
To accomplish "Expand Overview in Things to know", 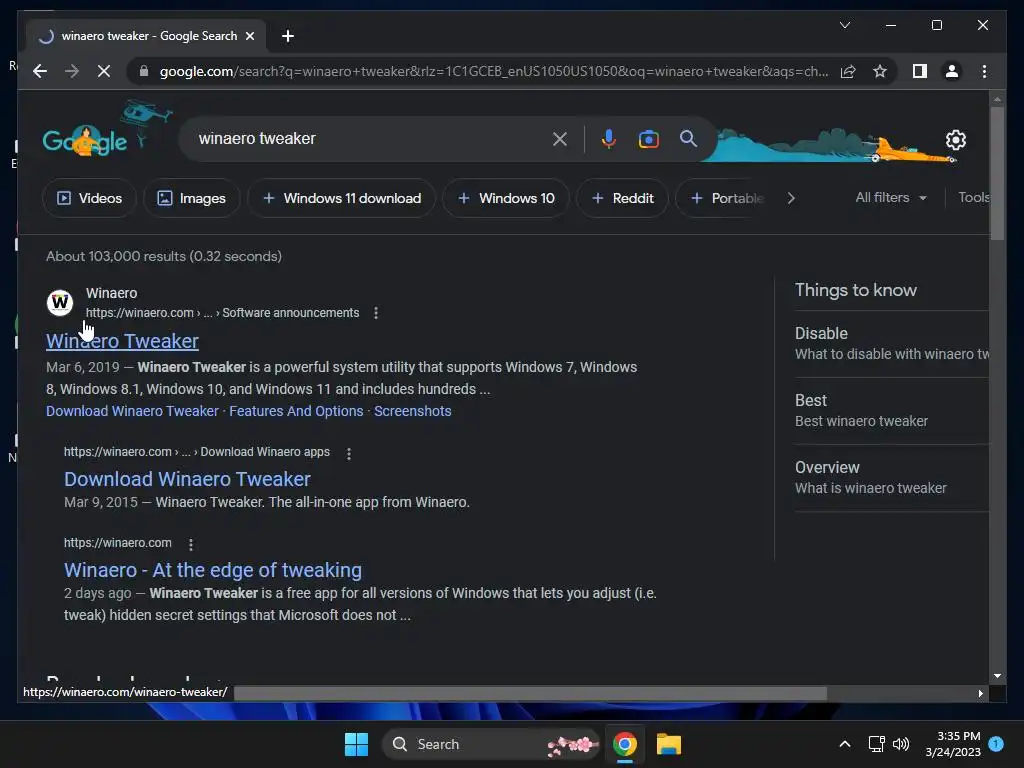I will 891,478.
